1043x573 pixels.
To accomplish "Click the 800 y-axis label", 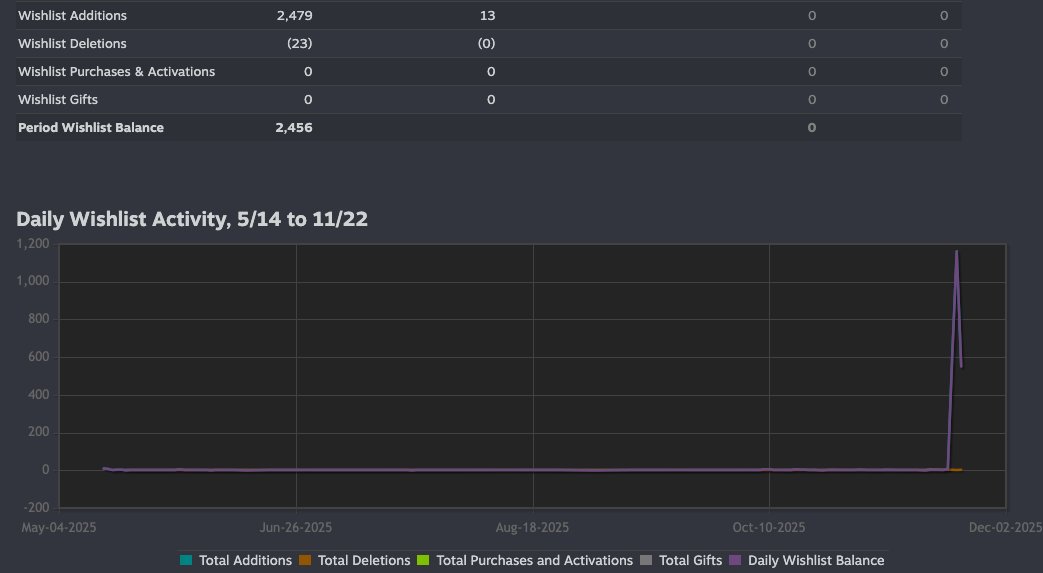I will point(39,319).
